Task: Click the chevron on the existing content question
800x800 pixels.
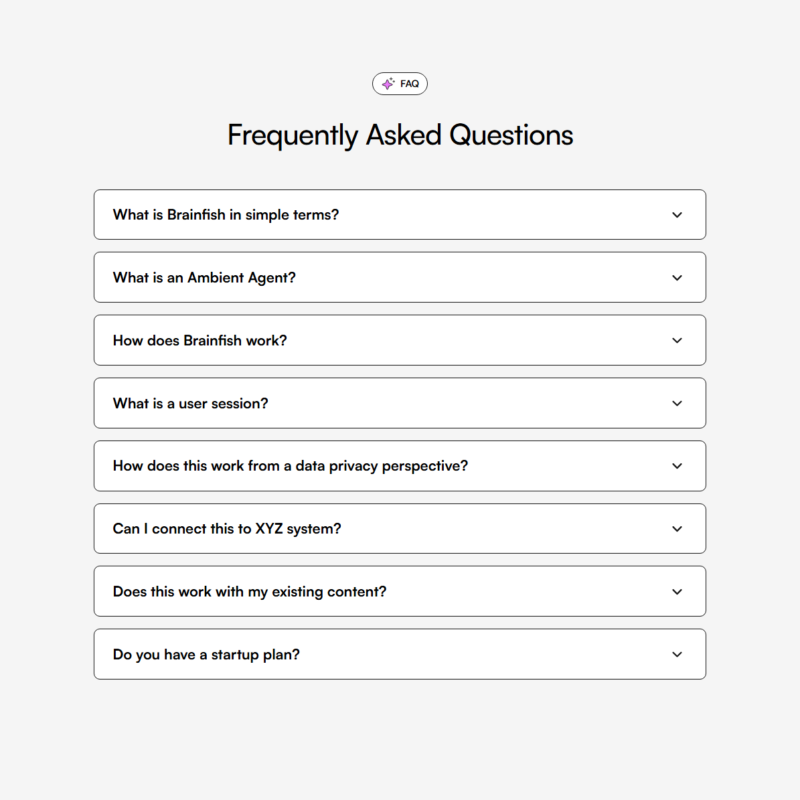Action: coord(677,592)
